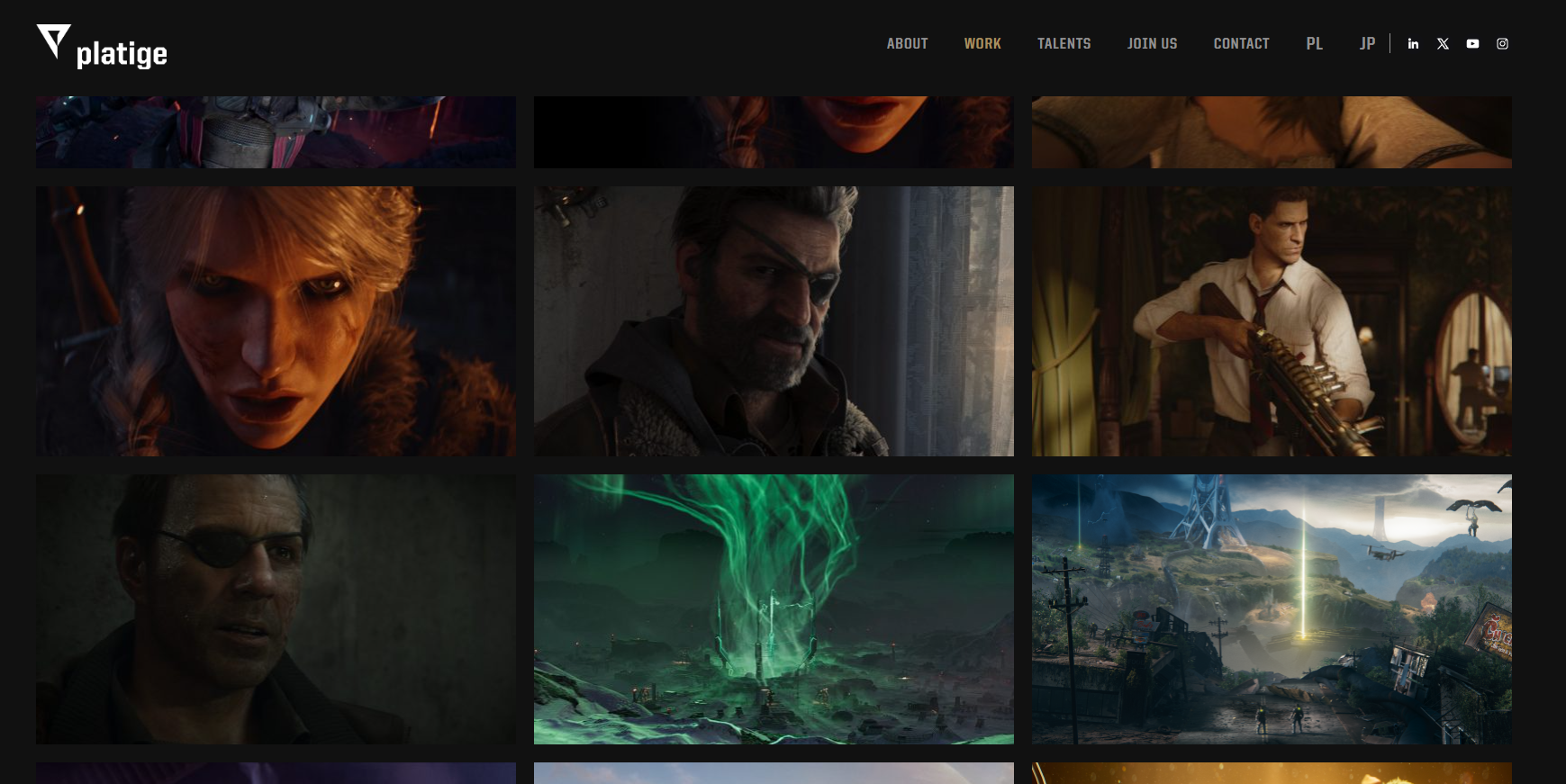Open the Platige logo homepage link
The width and height of the screenshot is (1566, 784).
pyautogui.click(x=102, y=47)
